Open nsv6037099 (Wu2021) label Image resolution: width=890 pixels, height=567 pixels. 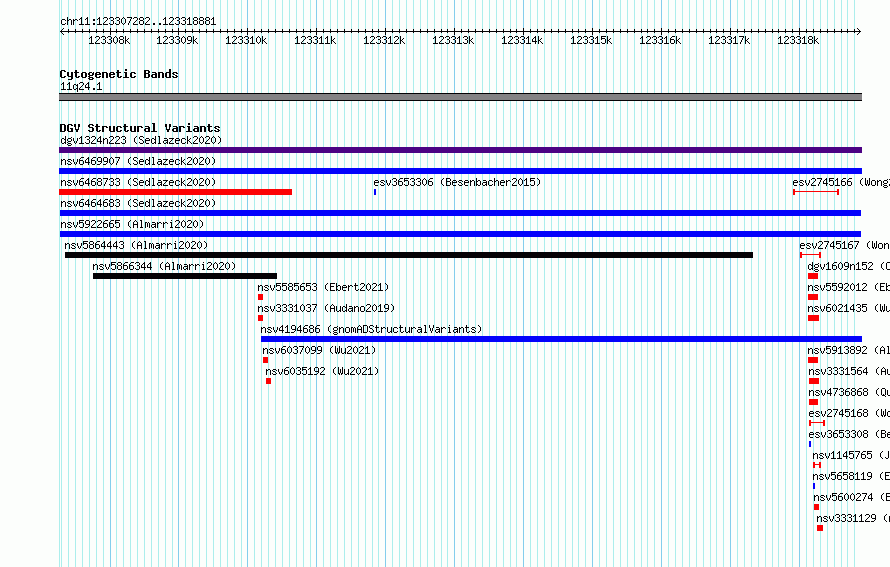click(319, 350)
